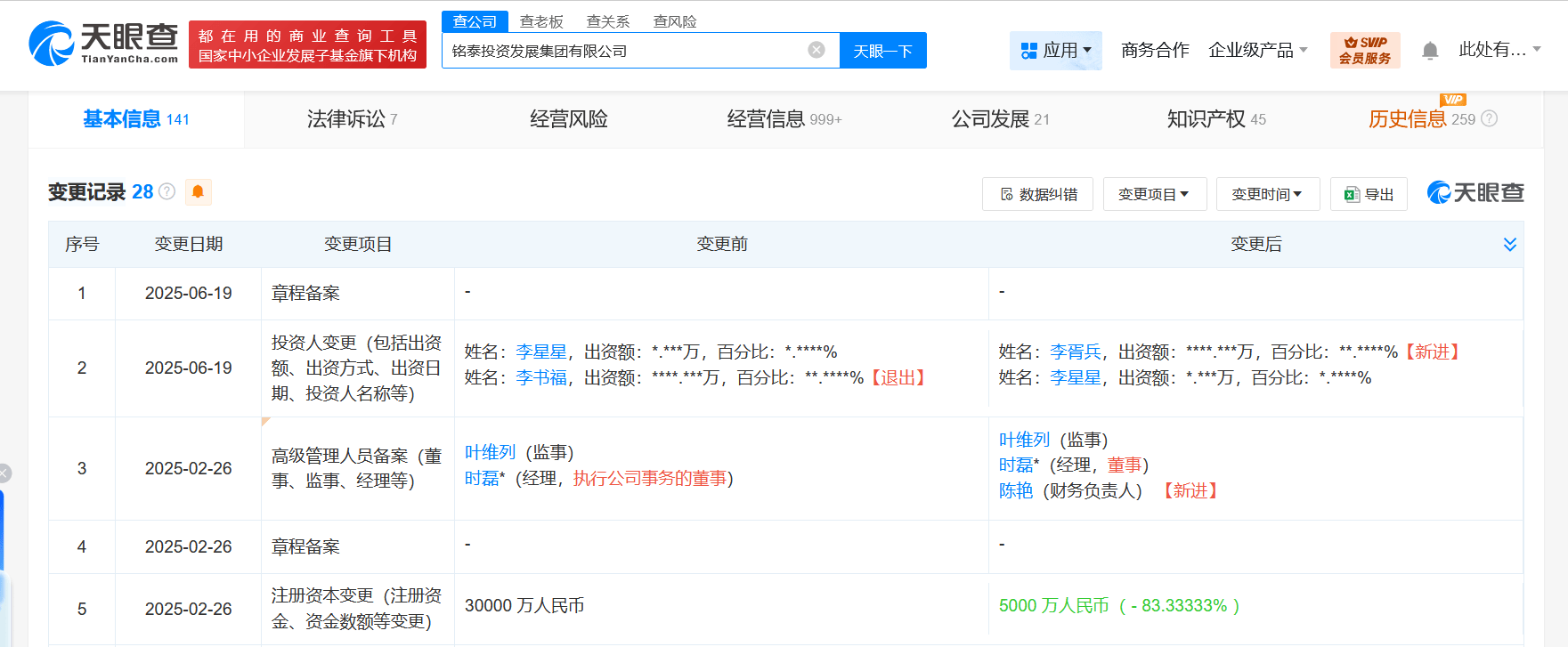Click the 变更项目 column header
This screenshot has height=647, width=1568.
(x=358, y=244)
